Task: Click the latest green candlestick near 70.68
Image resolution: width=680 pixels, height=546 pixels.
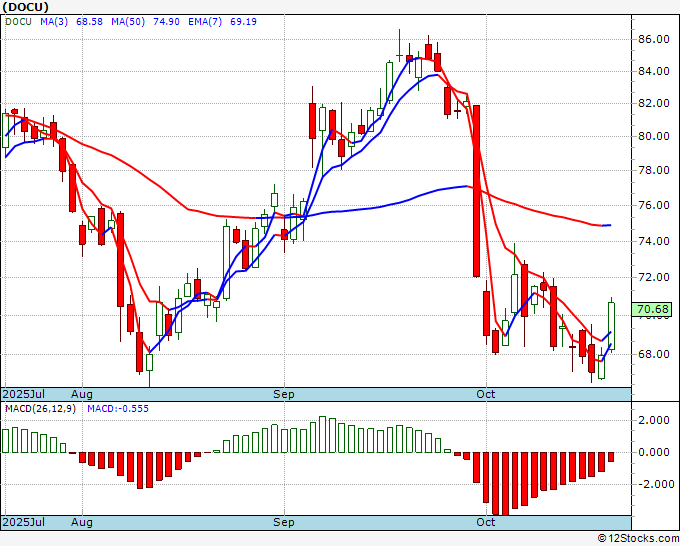Action: (611, 326)
